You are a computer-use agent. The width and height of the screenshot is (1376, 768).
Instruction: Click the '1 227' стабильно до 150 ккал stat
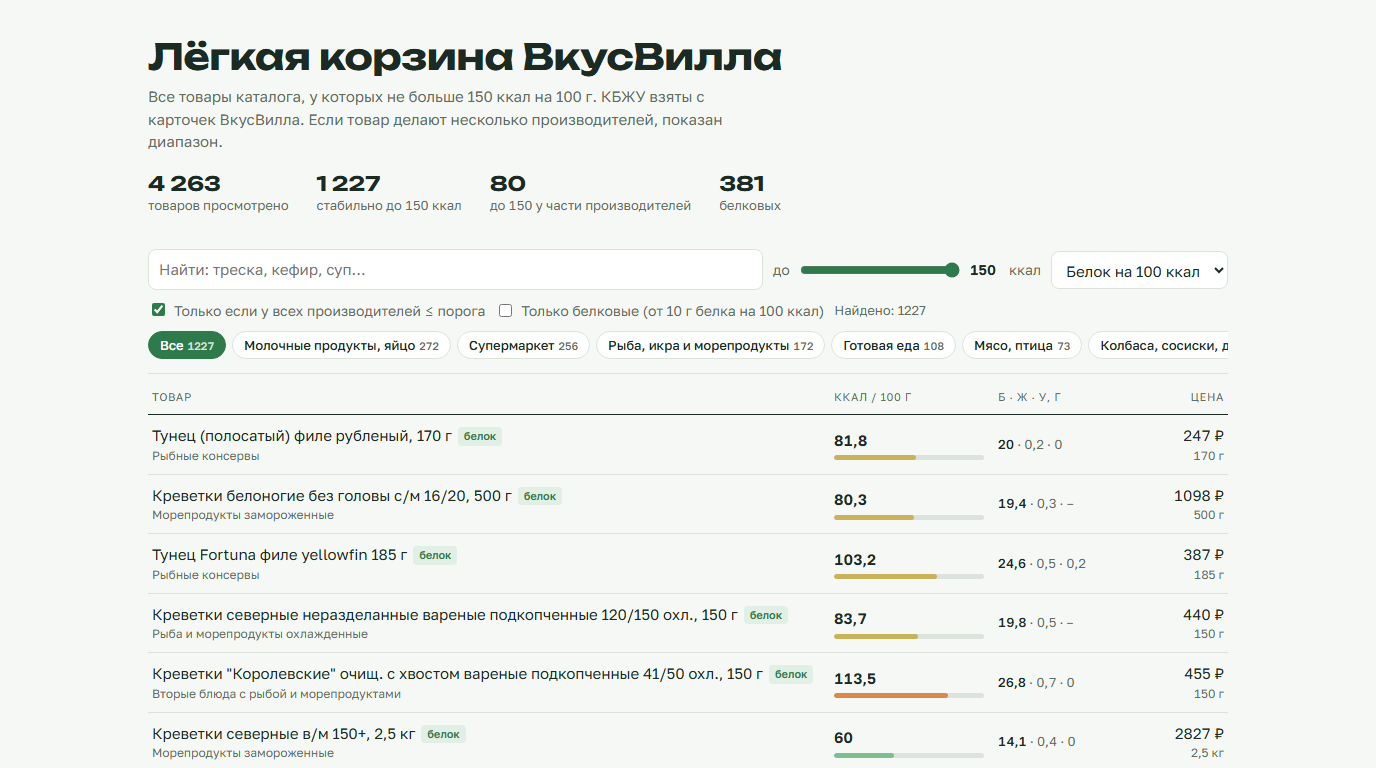tap(348, 184)
